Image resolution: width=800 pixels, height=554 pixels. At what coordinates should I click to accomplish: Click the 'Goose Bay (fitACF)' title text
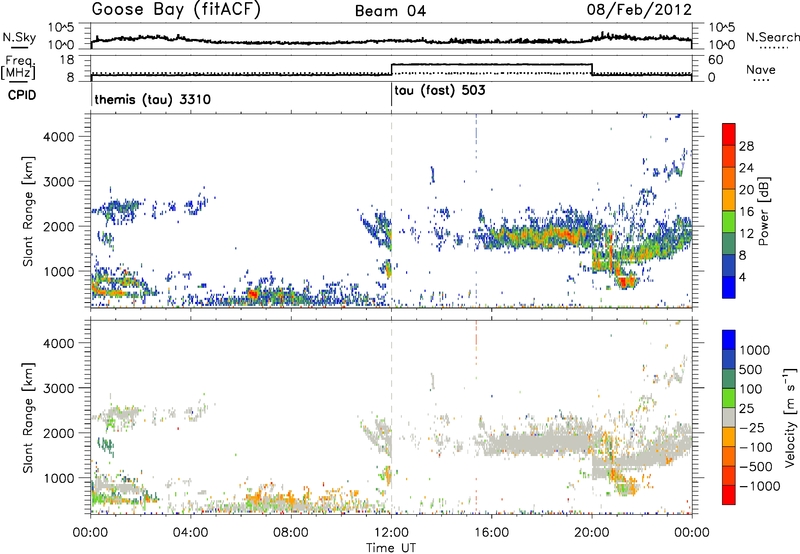tap(176, 10)
